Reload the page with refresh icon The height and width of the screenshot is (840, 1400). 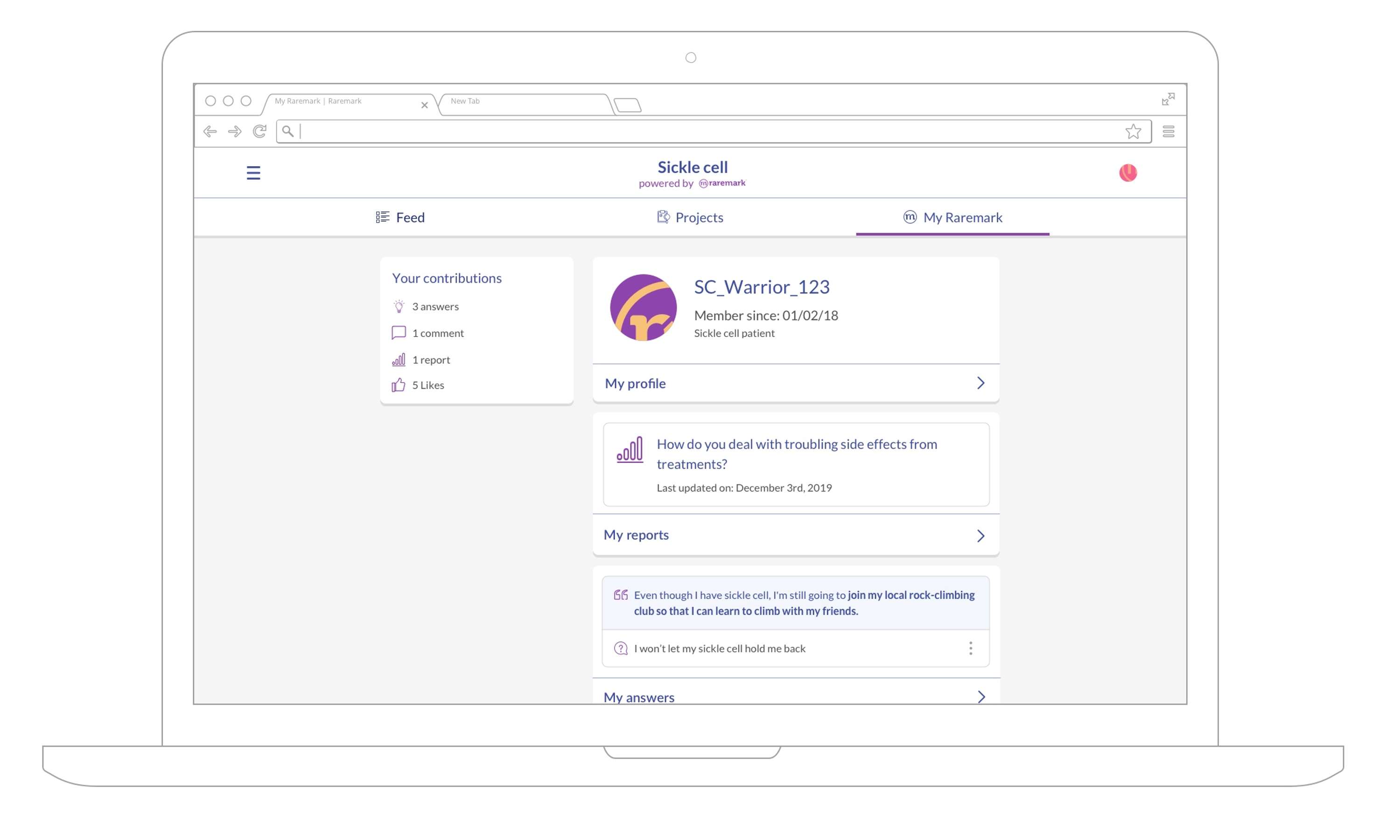(260, 131)
